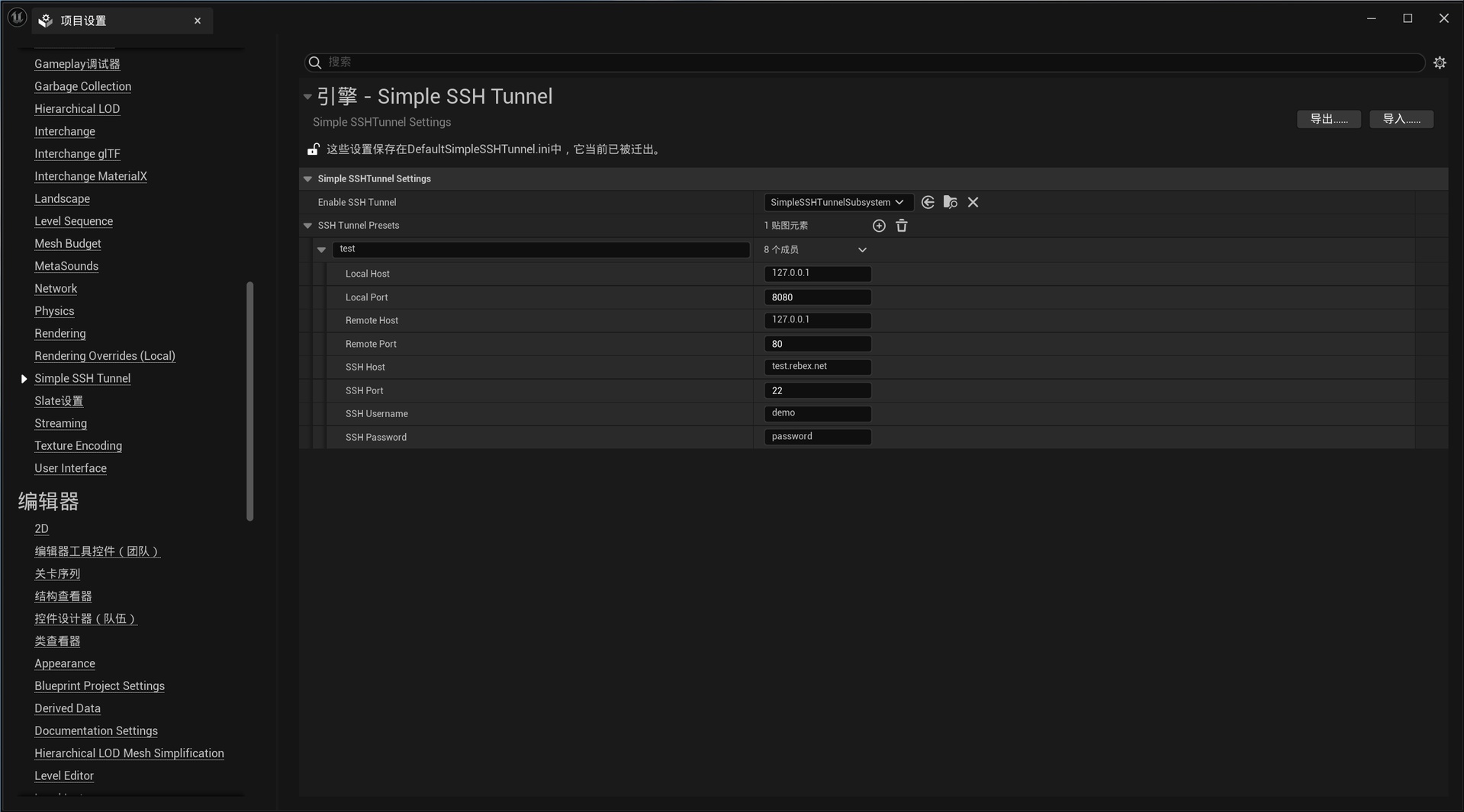
Task: Open Documentation Settings
Action: tap(96, 731)
